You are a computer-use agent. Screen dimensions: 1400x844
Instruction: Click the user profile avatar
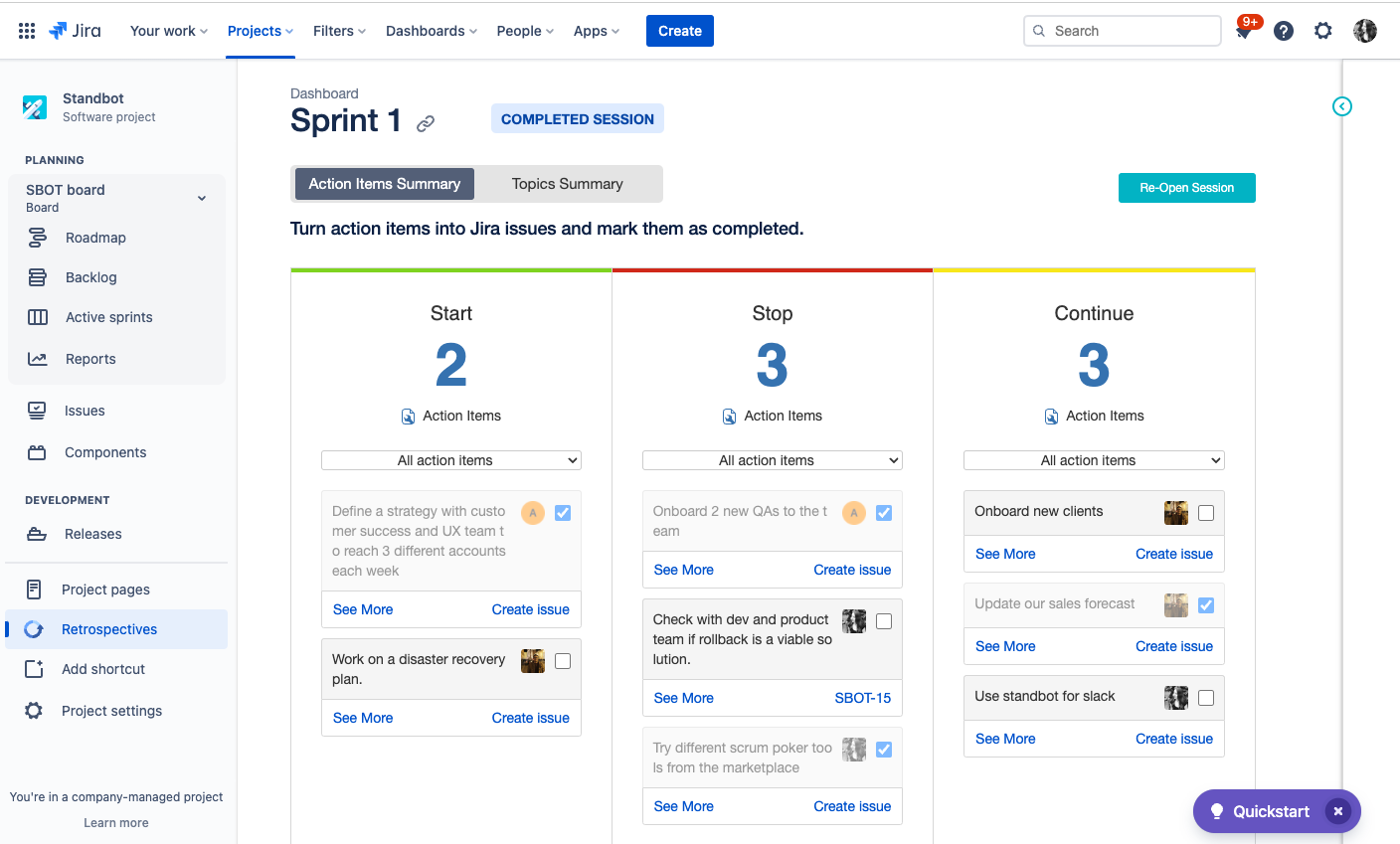pyautogui.click(x=1365, y=31)
